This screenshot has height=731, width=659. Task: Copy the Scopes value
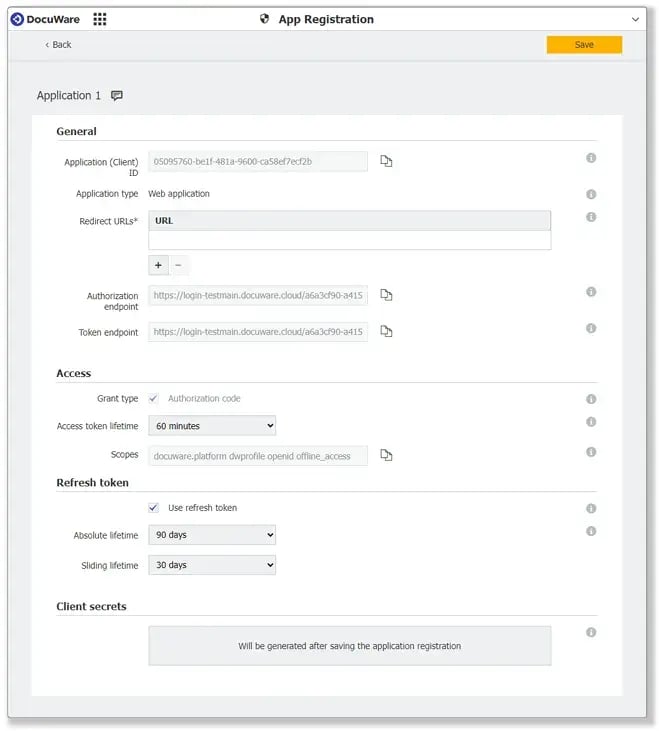[x=386, y=455]
